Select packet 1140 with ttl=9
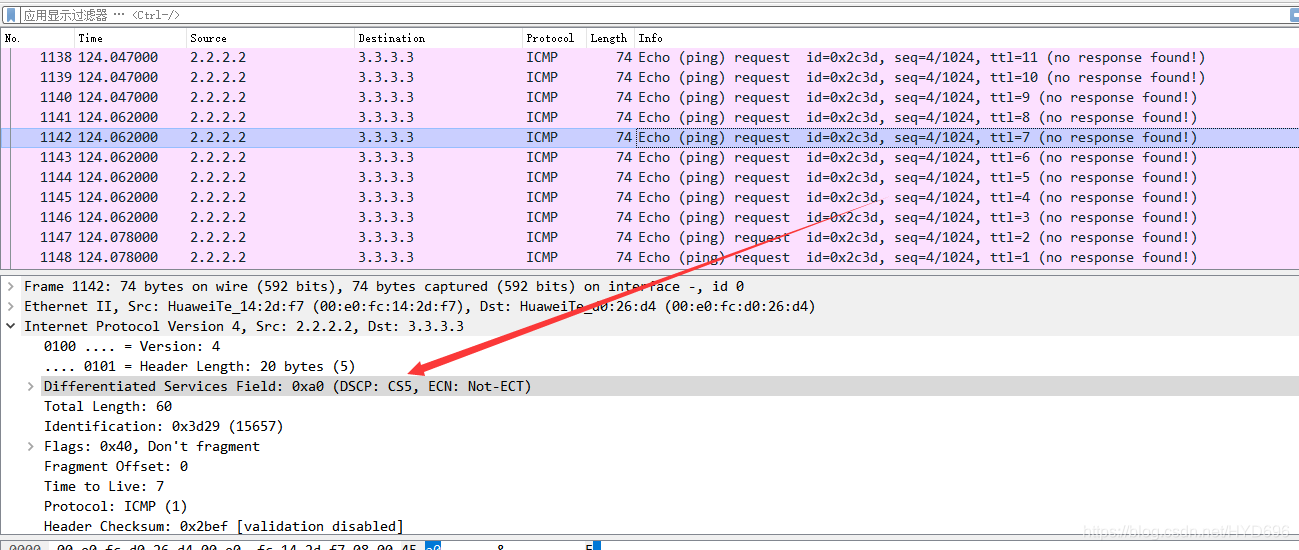 (x=650, y=98)
